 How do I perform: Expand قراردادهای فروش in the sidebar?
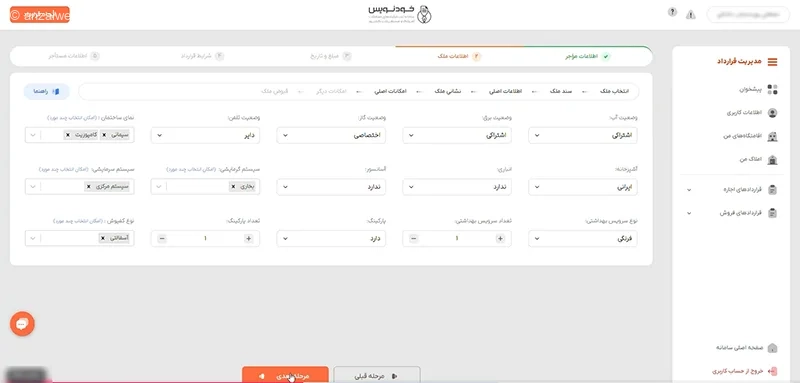coord(689,213)
